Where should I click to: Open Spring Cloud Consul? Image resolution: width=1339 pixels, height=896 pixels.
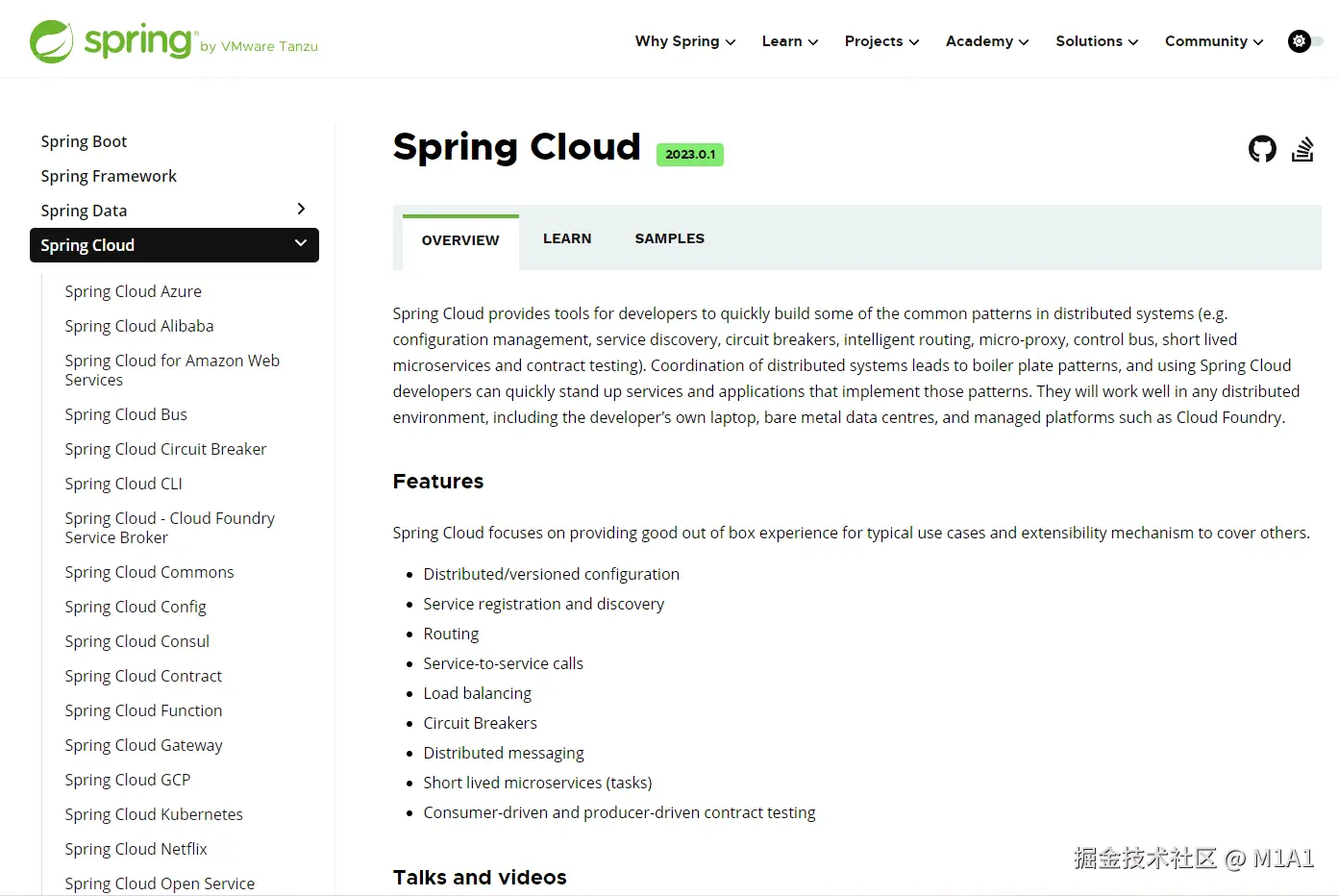click(x=136, y=641)
